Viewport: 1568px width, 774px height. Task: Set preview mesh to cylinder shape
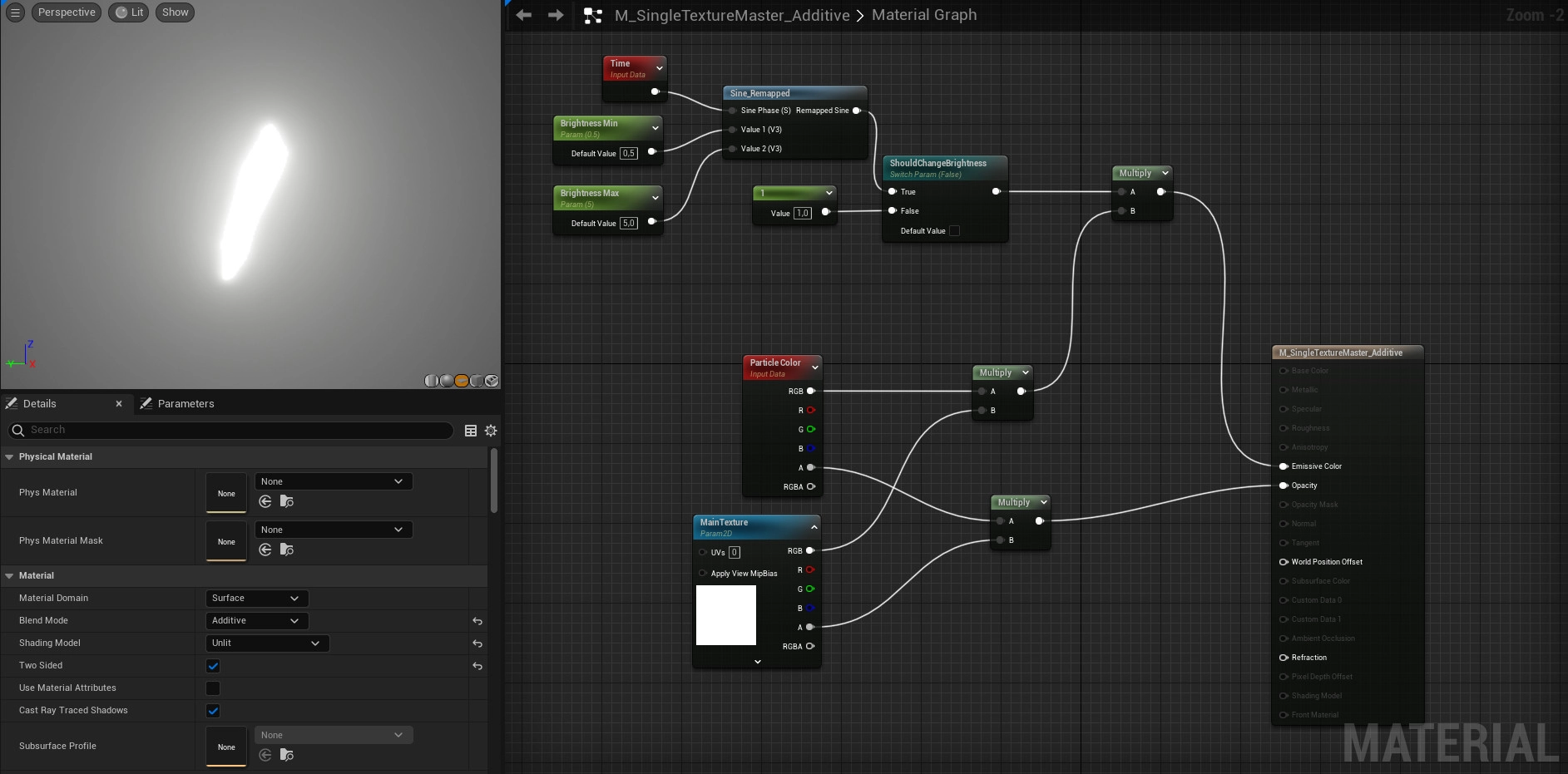tap(432, 381)
